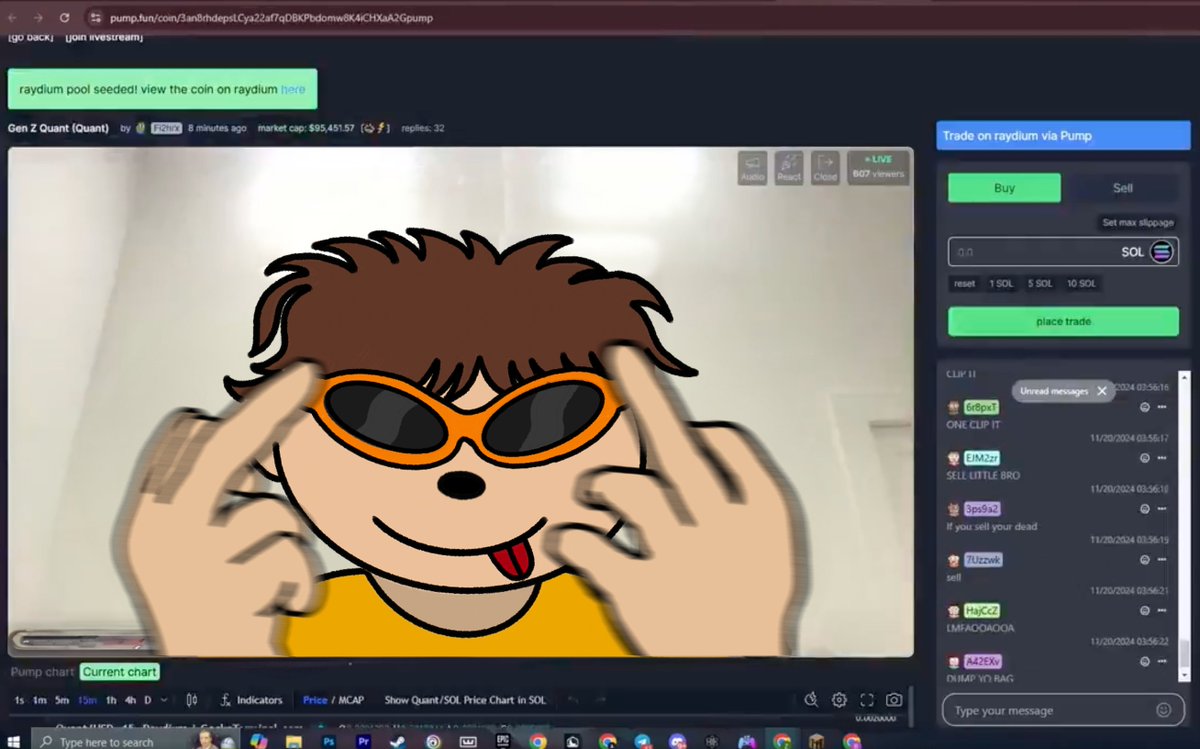The width and height of the screenshot is (1200, 749).
Task: Switch to Sell mode
Action: [x=1122, y=188]
